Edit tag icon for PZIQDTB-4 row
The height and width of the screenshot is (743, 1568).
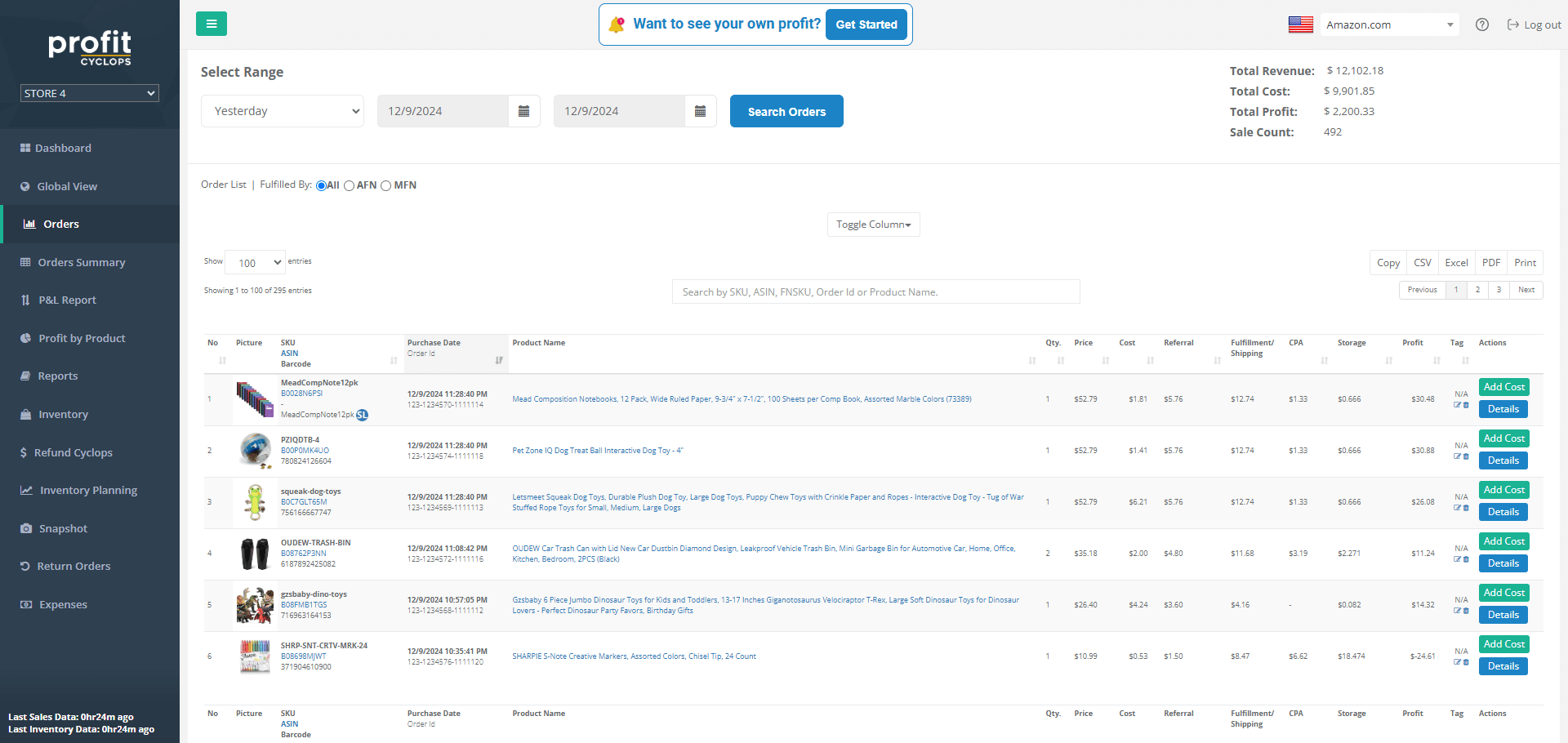click(x=1457, y=456)
